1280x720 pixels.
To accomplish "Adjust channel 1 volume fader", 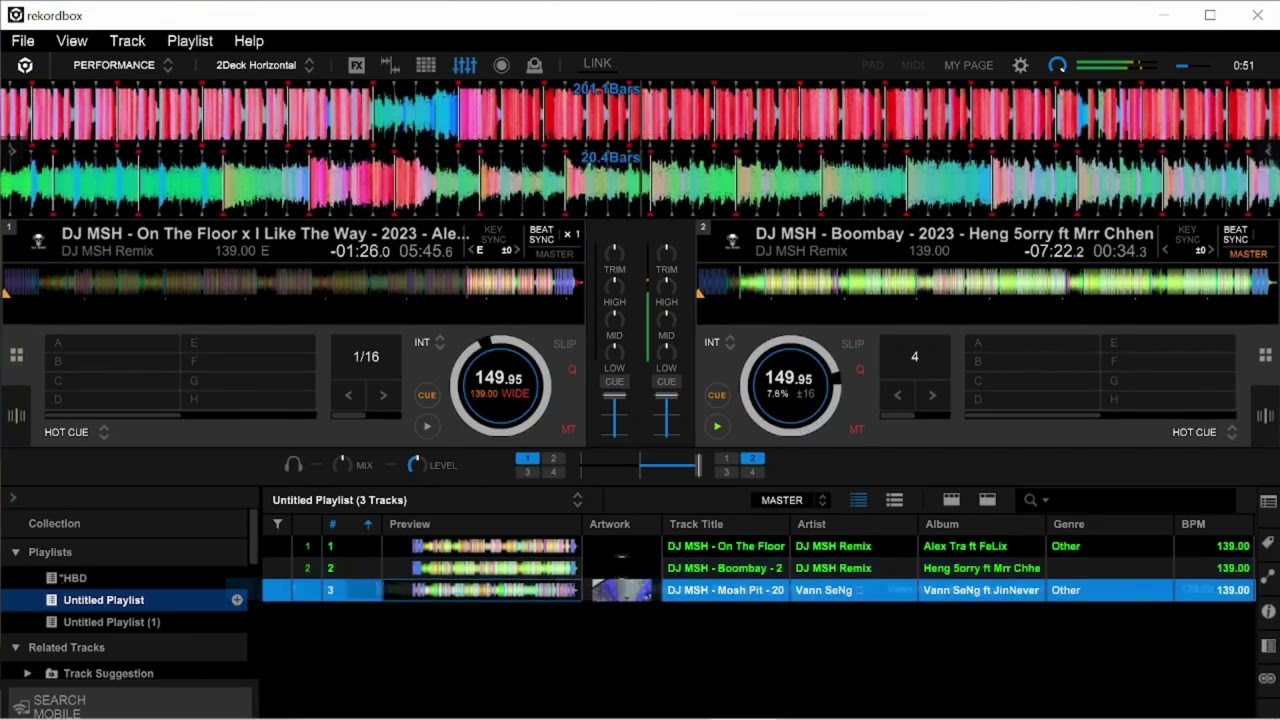I will coord(614,396).
